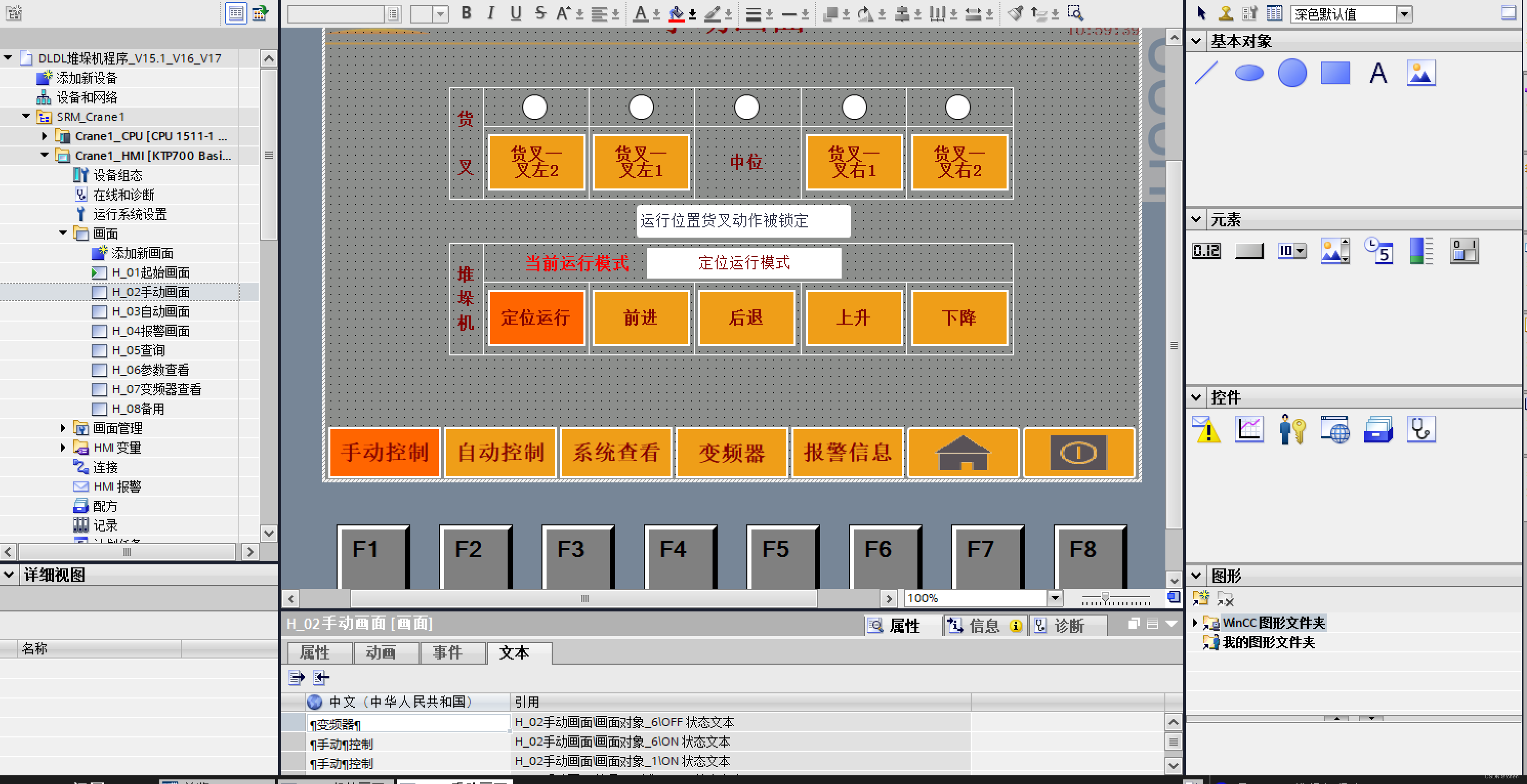Screen dimensions: 1527x784
Task: Select the Circle basic object
Action: (x=1292, y=73)
